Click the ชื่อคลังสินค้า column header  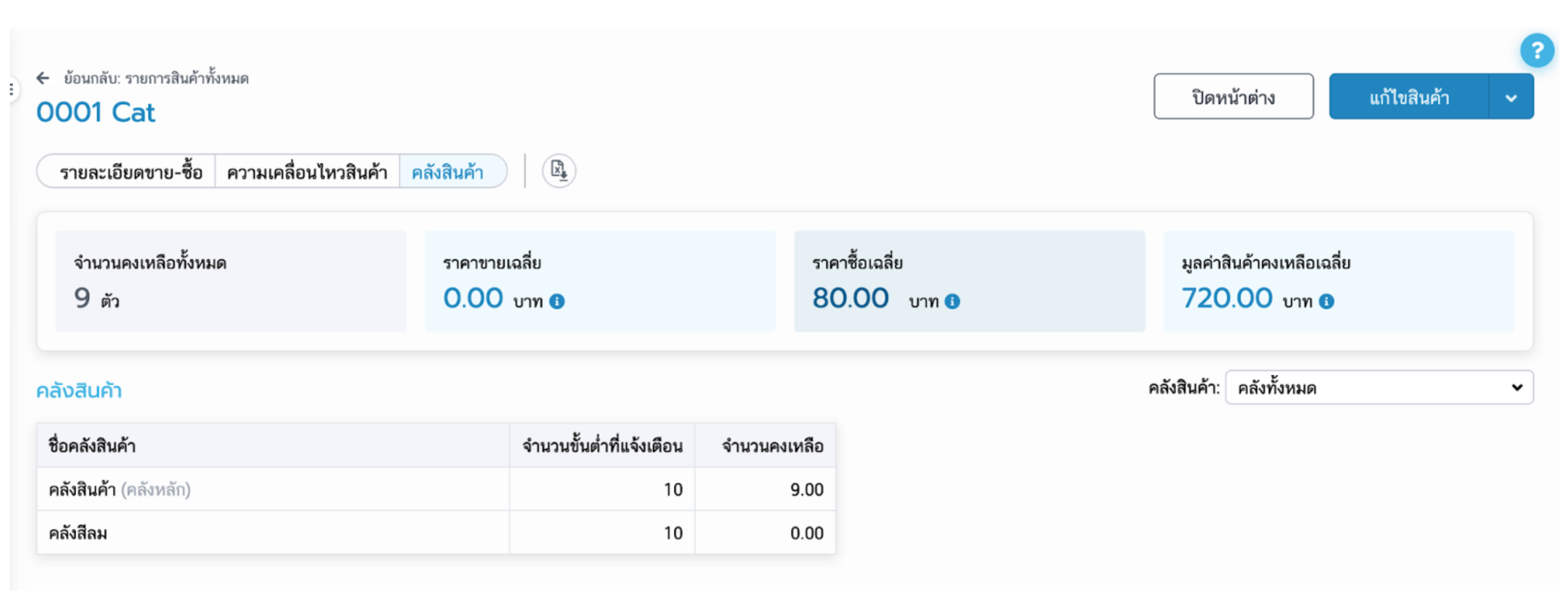point(92,446)
